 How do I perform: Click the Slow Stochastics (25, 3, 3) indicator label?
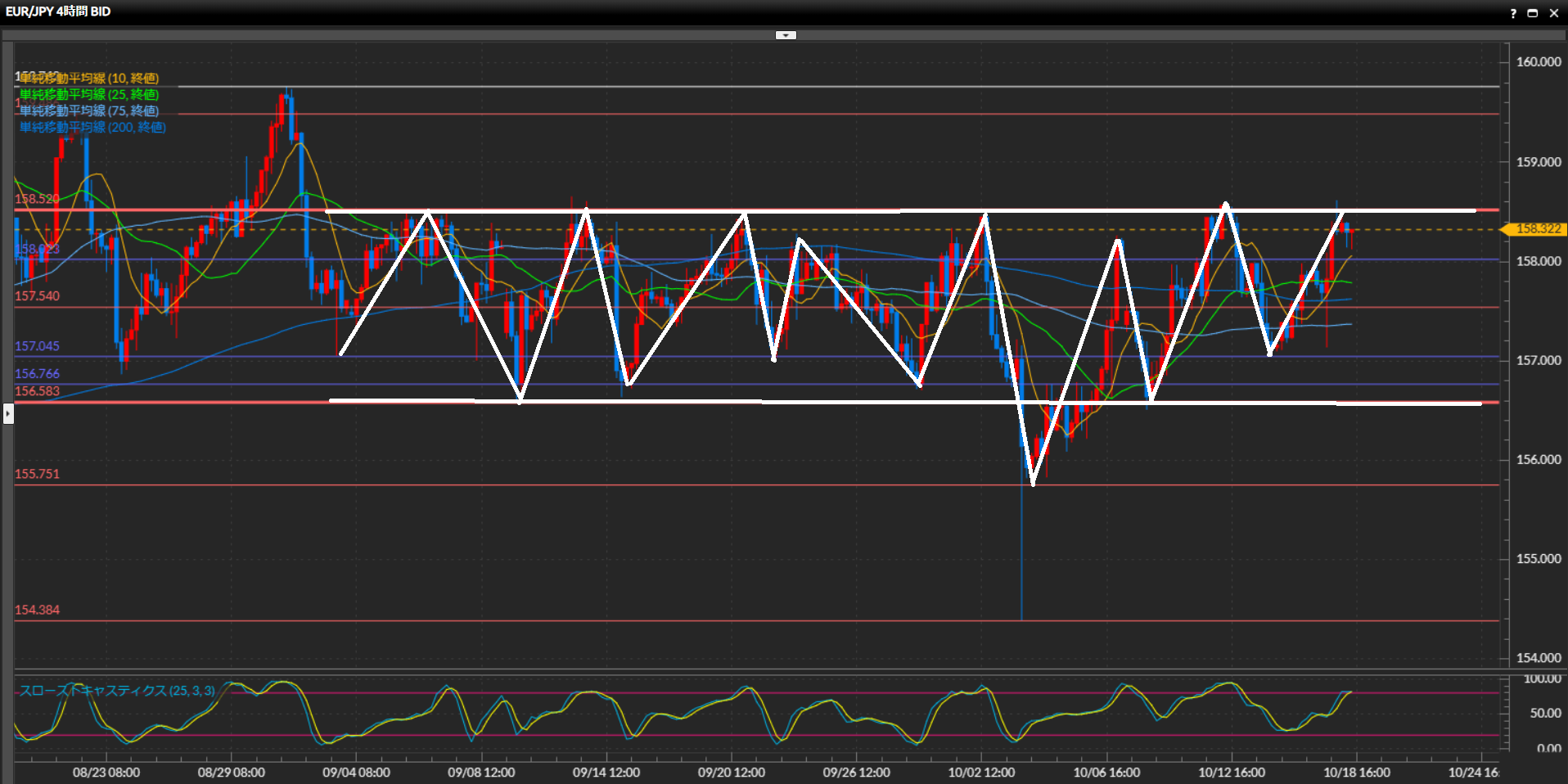117,691
